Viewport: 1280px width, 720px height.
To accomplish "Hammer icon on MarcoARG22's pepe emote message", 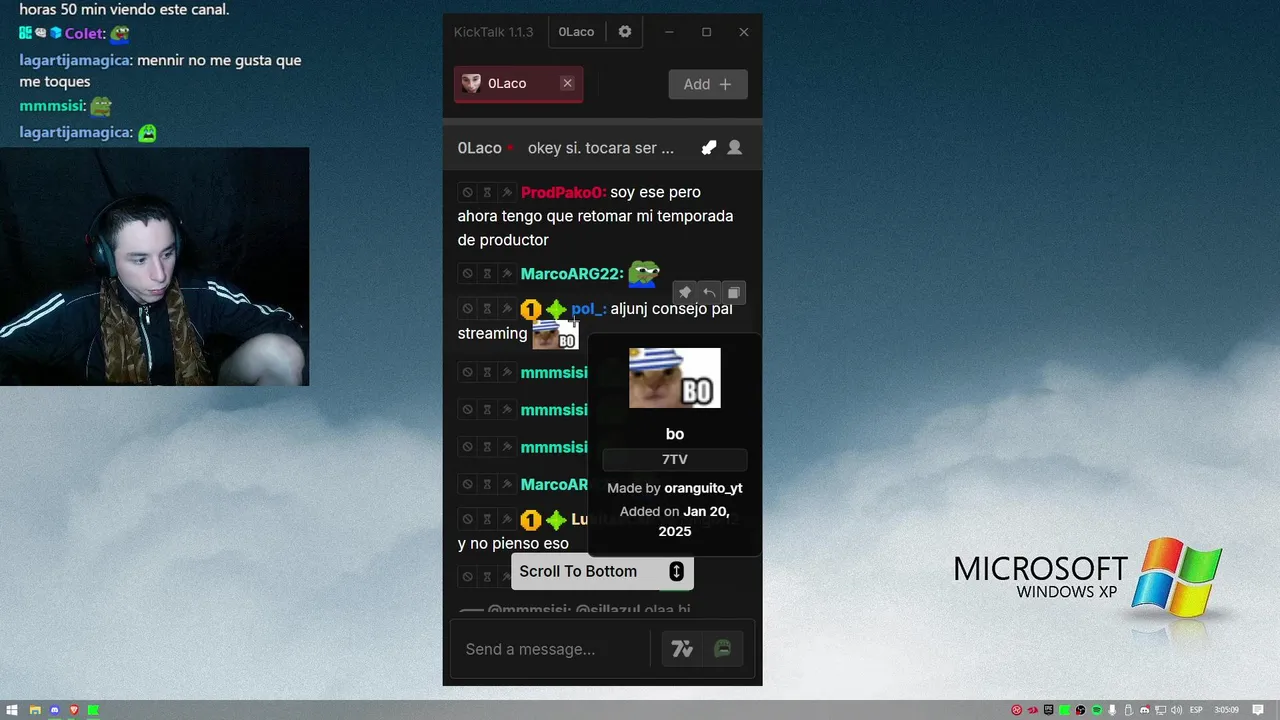I will (507, 274).
